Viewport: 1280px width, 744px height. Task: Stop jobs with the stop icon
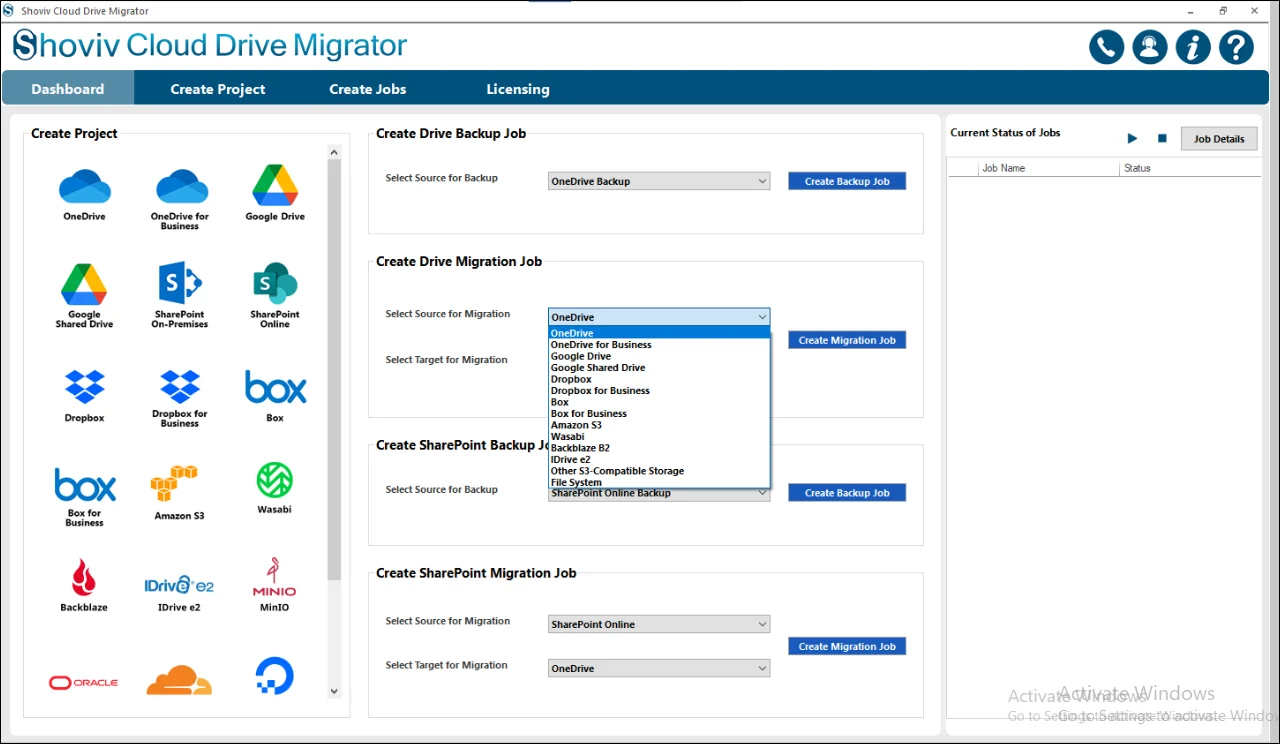pyautogui.click(x=1162, y=138)
